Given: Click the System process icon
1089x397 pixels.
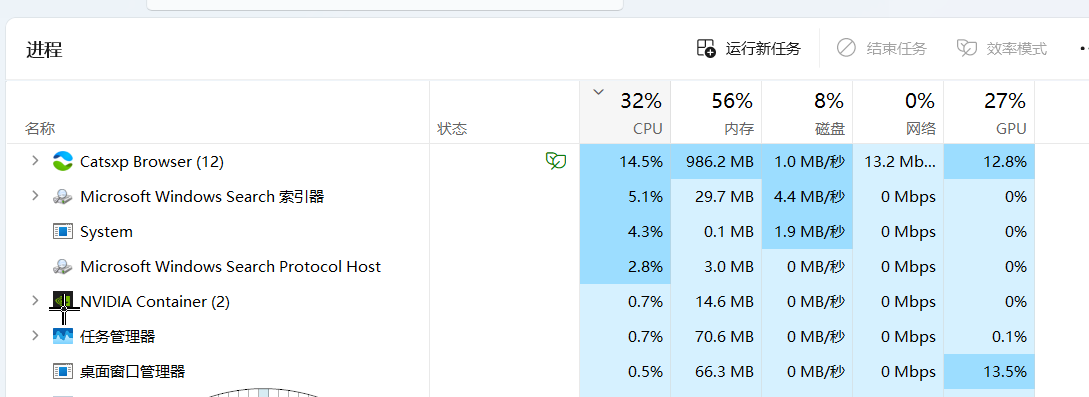Looking at the screenshot, I should point(63,231).
